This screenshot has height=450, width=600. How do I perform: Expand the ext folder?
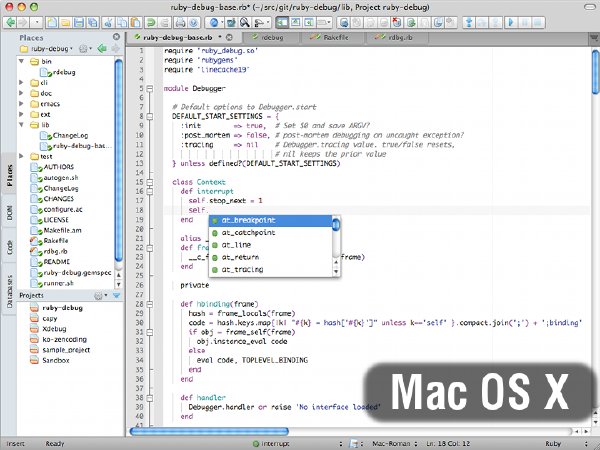click(21, 114)
